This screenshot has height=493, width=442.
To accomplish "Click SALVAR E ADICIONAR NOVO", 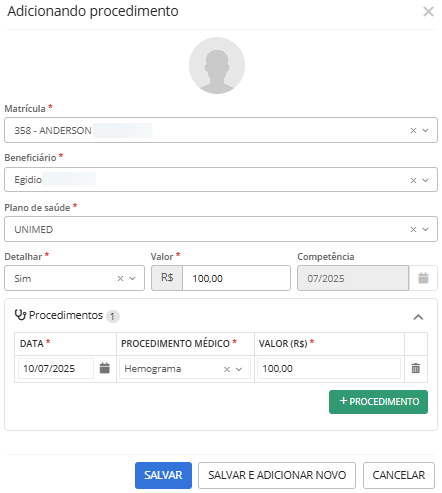I will [x=277, y=475].
